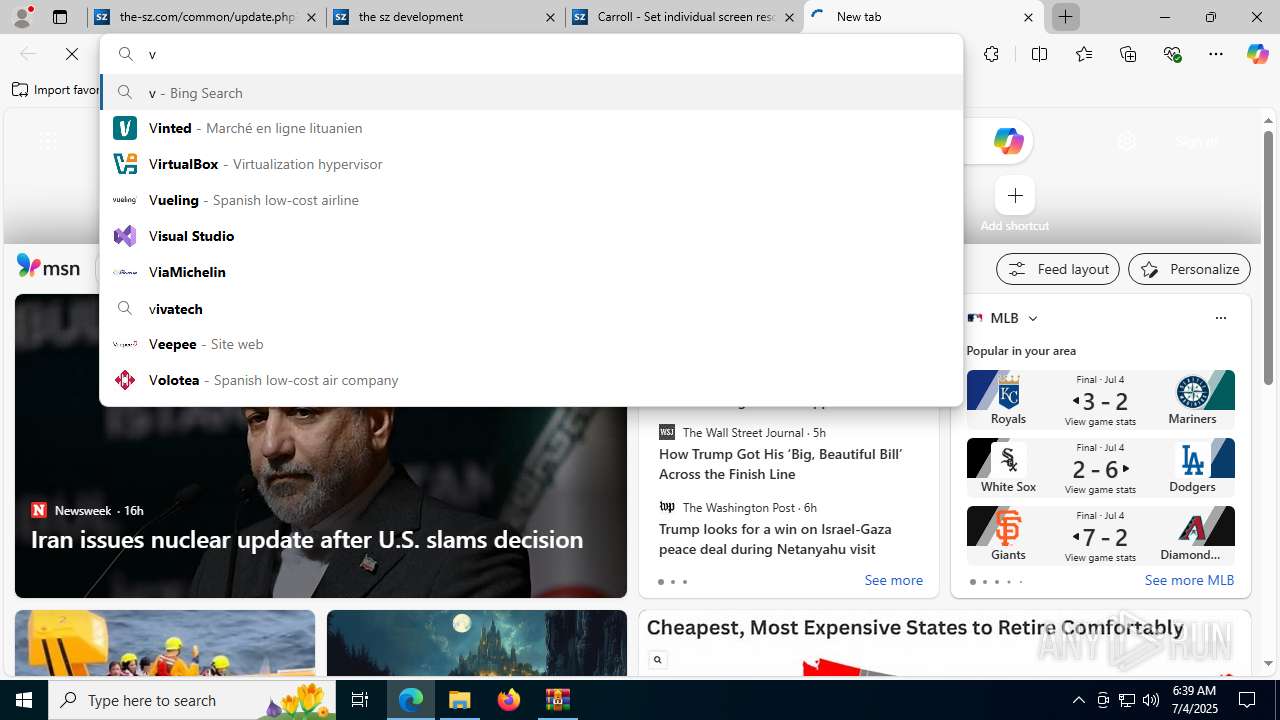Select the Visual Studio suggestion
The height and width of the screenshot is (720, 1280).
(531, 236)
